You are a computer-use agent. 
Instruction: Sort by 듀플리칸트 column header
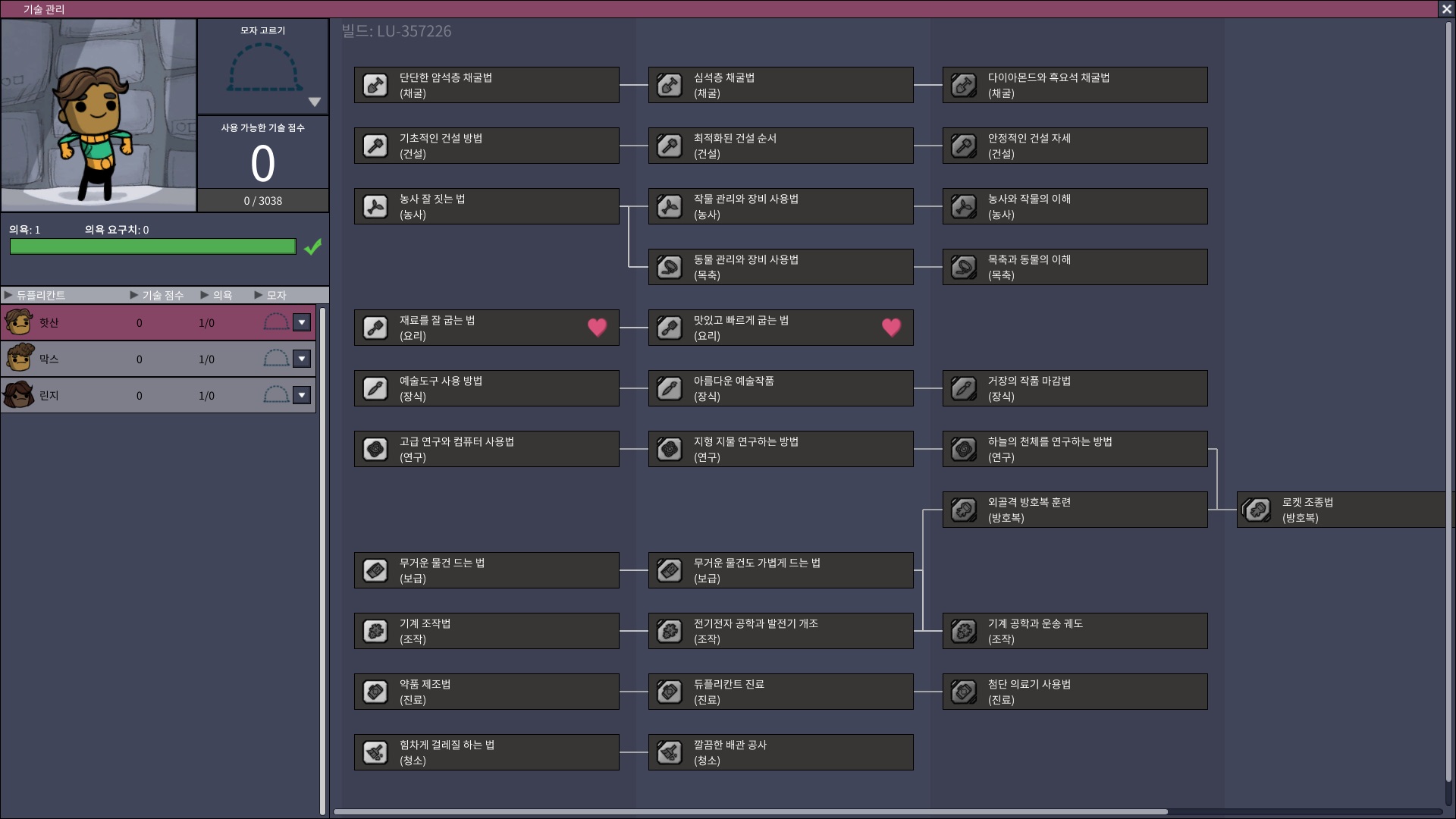click(35, 295)
